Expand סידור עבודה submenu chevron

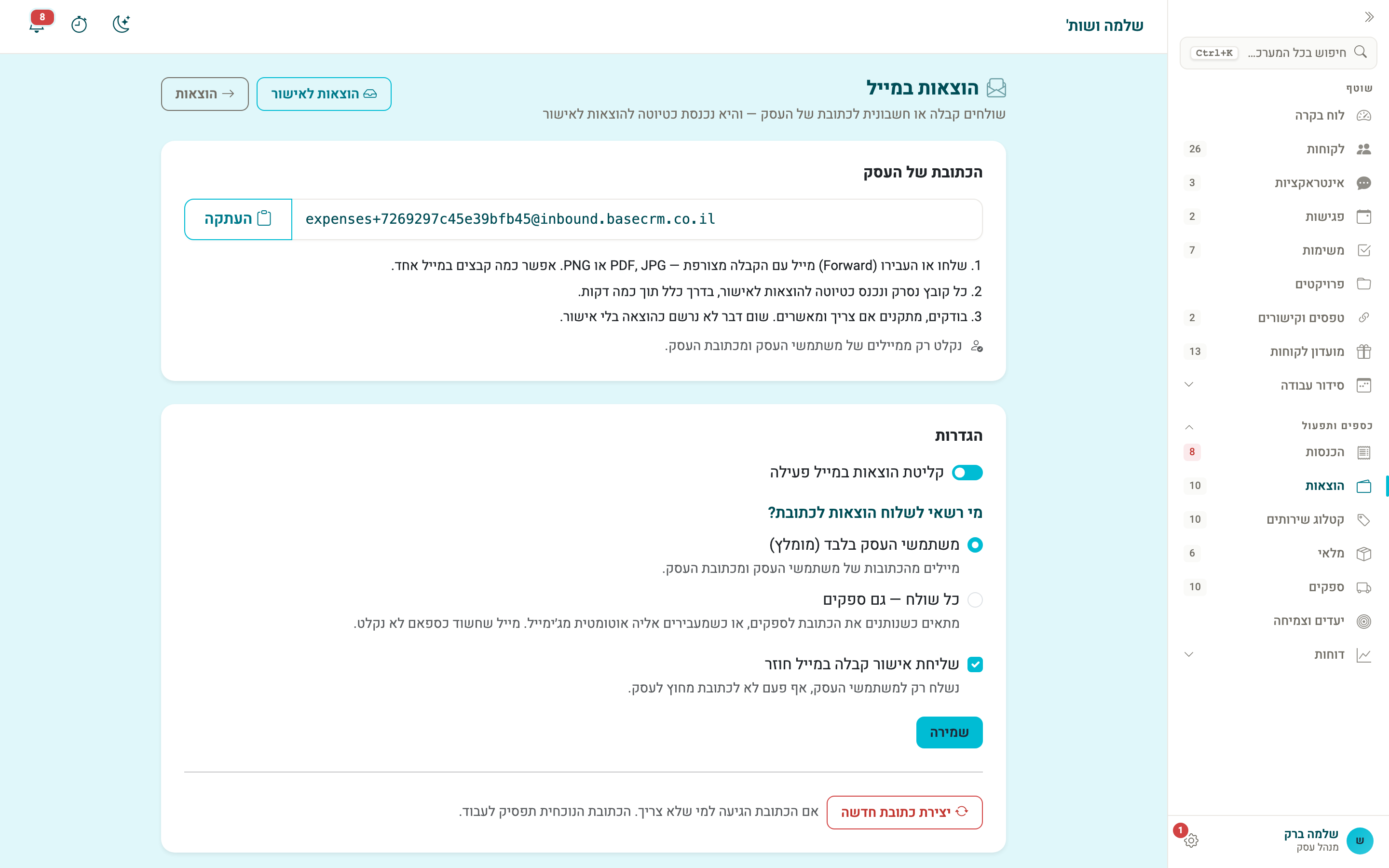1189,385
